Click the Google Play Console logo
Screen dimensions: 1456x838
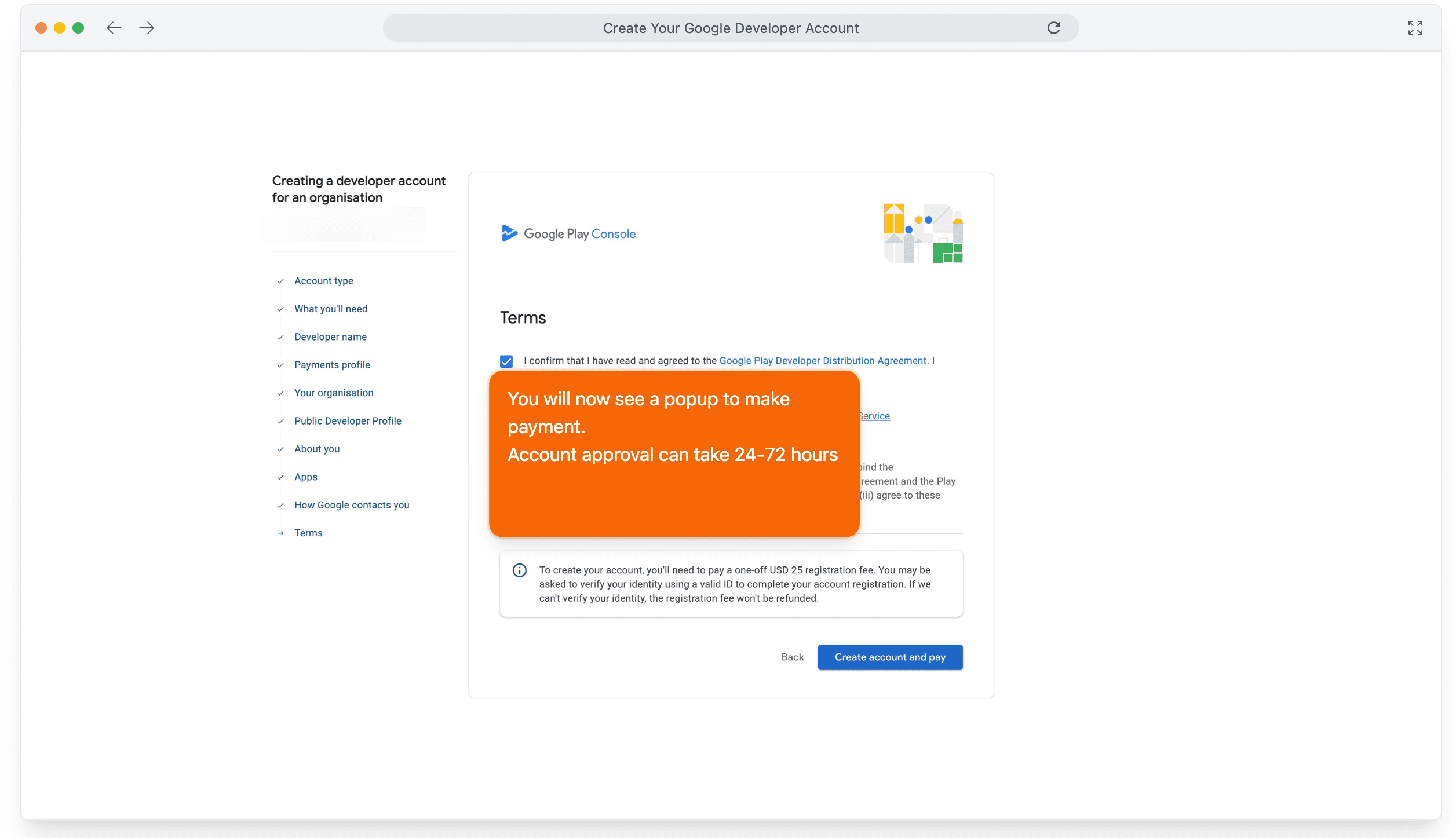(568, 234)
